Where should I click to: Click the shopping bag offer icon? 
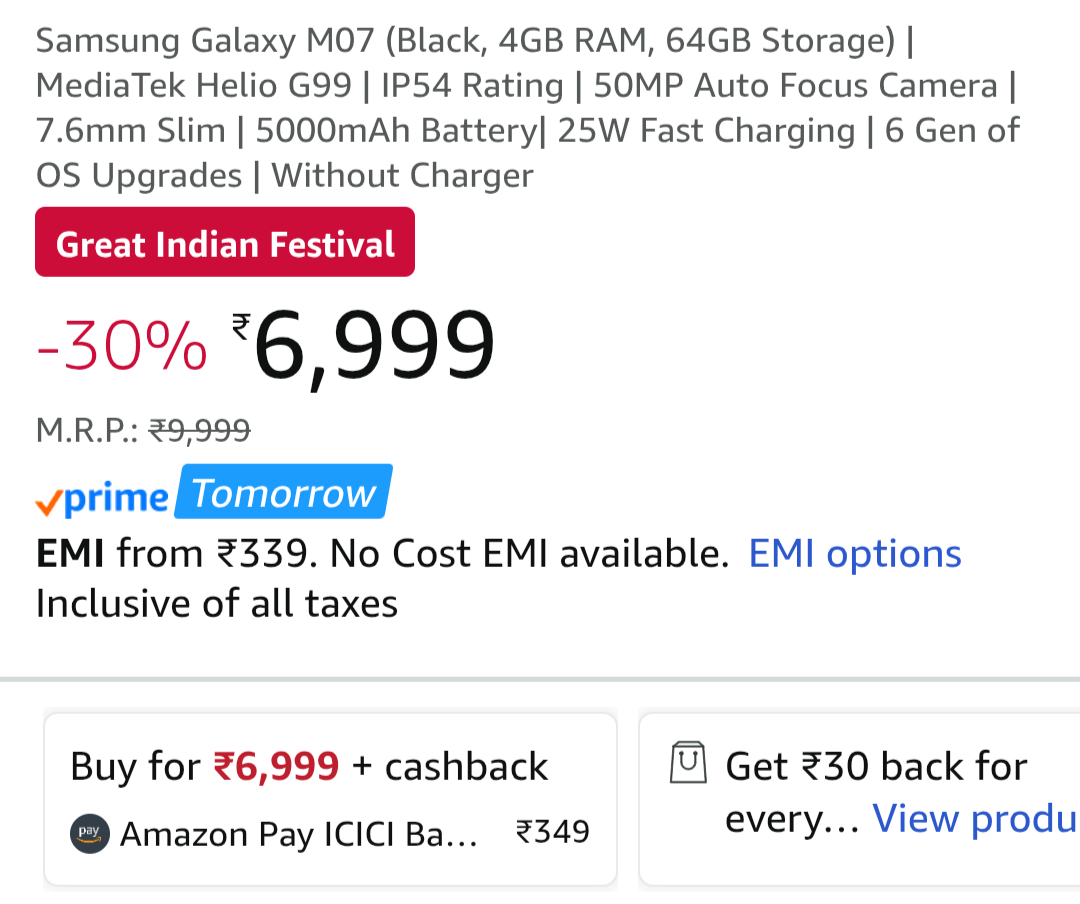coord(687,765)
